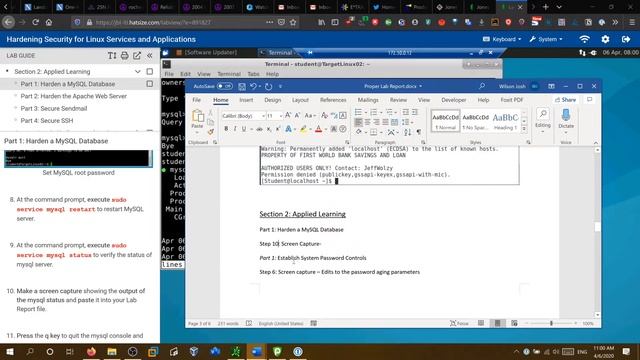640x360 pixels.
Task: Open the lab settings gear icon
Action: pos(605,39)
